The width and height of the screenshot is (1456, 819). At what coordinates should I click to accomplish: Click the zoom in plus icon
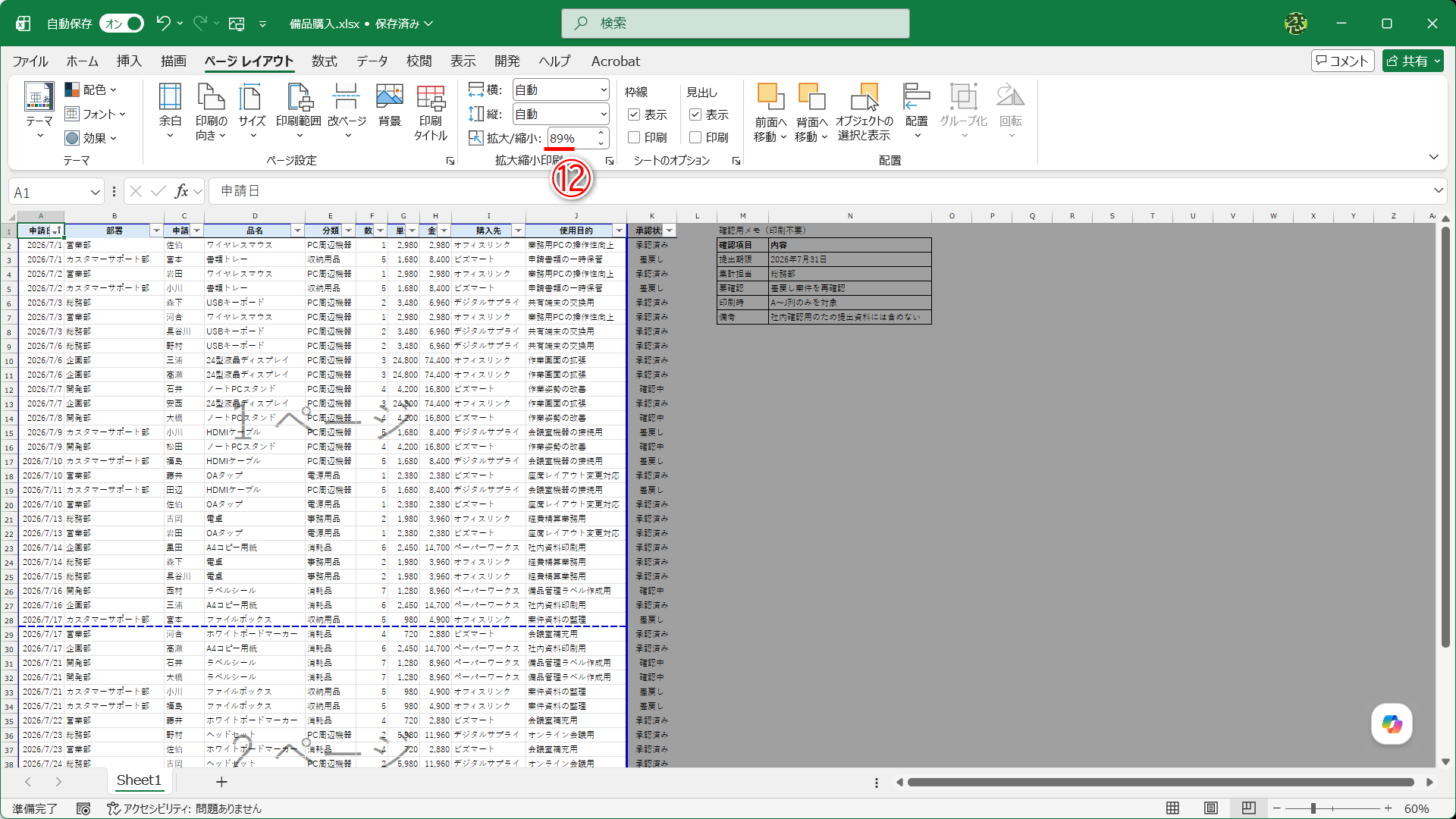[x=1388, y=808]
